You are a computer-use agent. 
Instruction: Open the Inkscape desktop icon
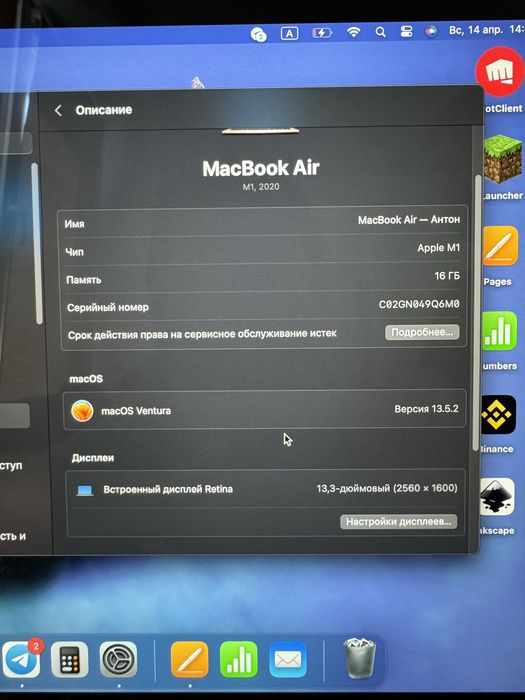[x=497, y=496]
